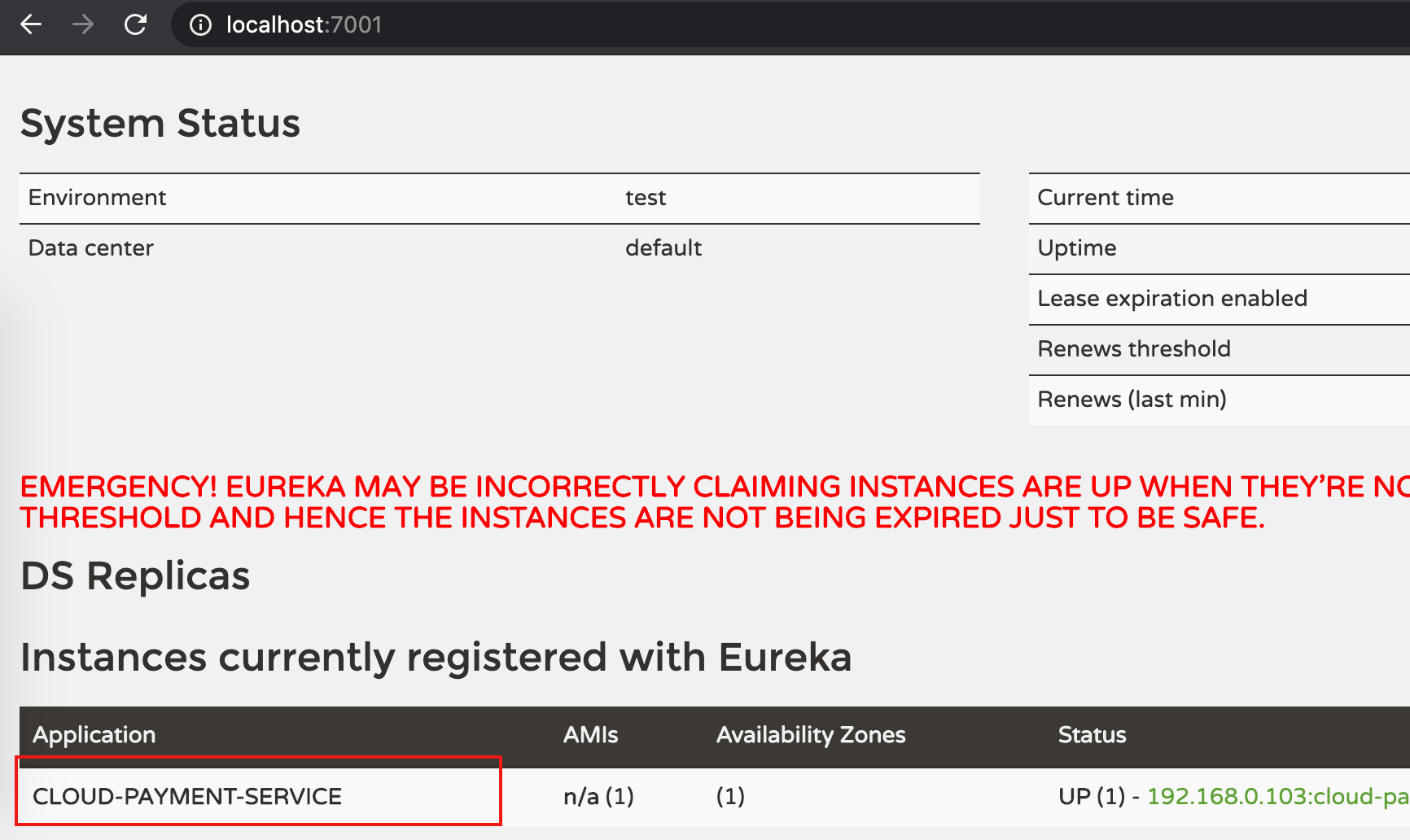Click the browser forward arrow

[x=83, y=24]
